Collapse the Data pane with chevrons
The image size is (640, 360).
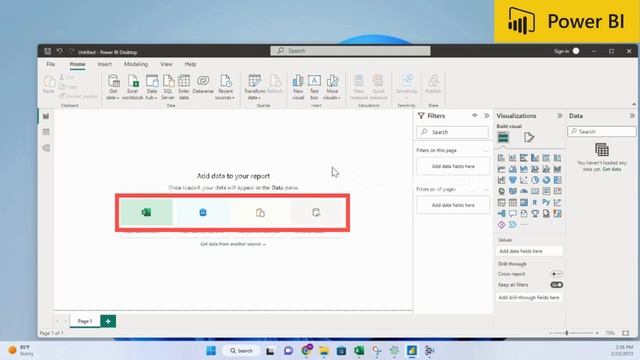(632, 116)
